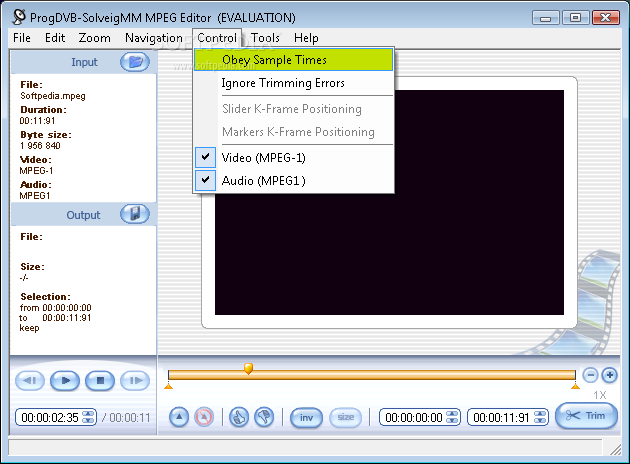Step back one frame

point(30,380)
